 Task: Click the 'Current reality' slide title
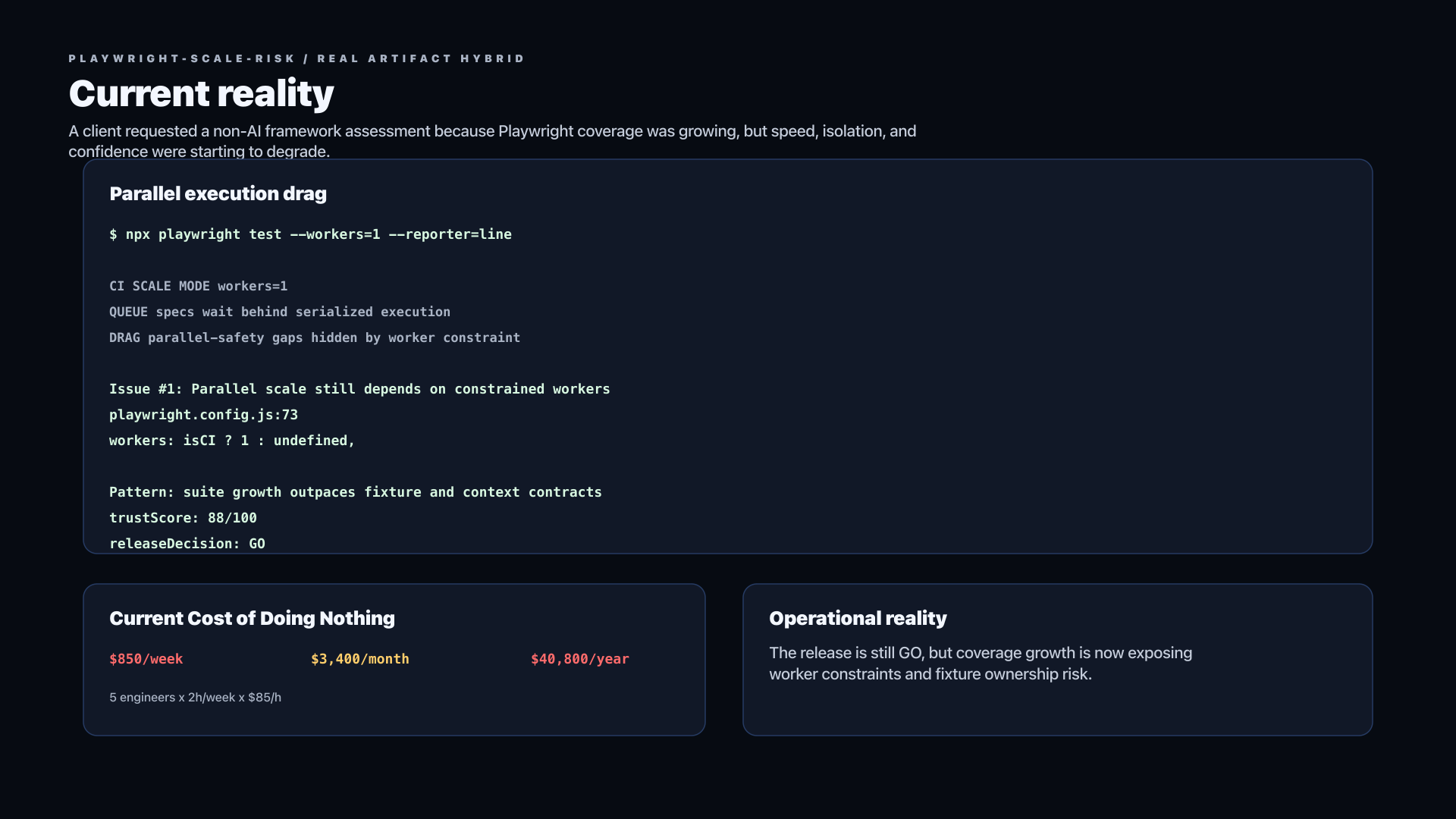click(x=201, y=93)
